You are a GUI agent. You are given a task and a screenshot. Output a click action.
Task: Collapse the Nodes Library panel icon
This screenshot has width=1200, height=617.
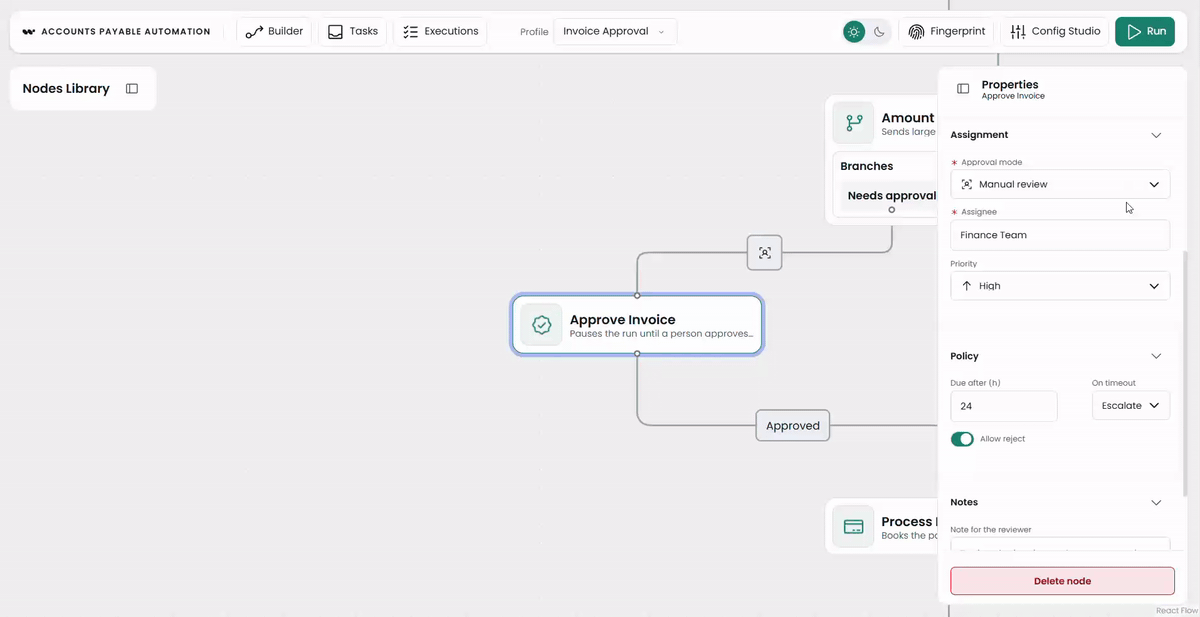tap(132, 89)
